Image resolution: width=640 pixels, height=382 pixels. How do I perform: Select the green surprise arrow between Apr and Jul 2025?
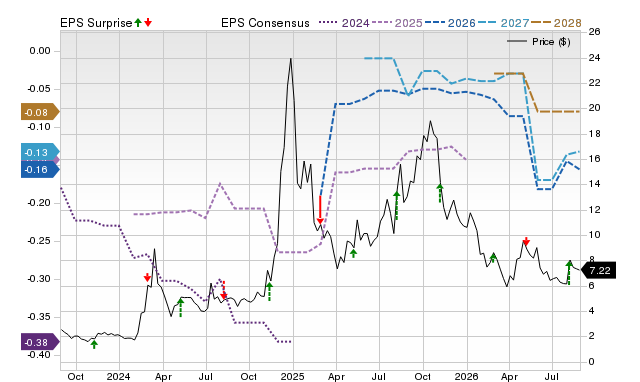tap(353, 253)
